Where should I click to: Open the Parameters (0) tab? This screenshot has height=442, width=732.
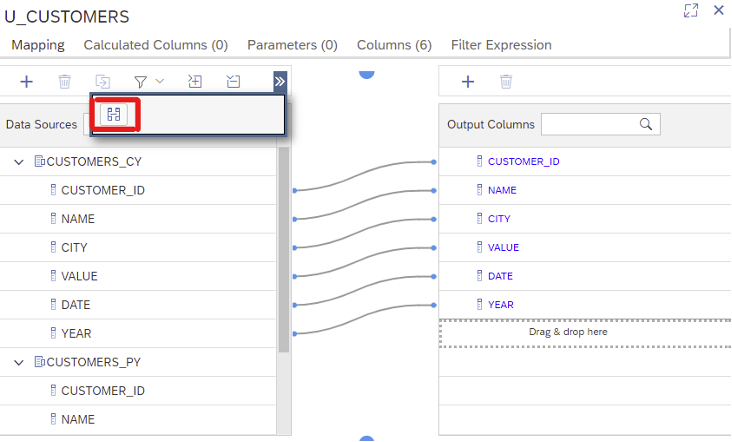(292, 45)
